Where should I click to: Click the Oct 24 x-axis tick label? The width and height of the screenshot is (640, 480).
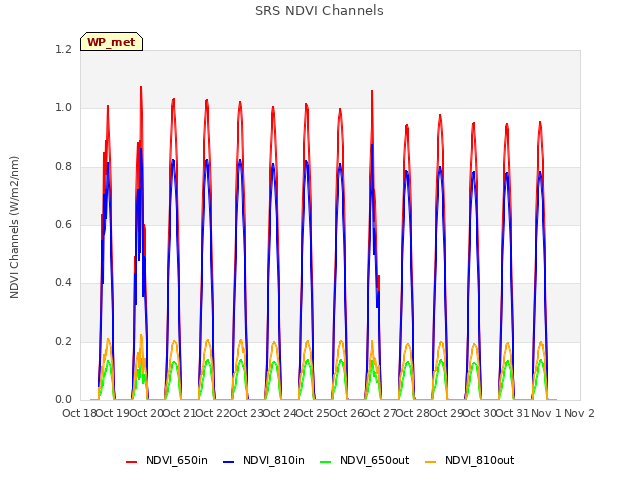pyautogui.click(x=279, y=413)
